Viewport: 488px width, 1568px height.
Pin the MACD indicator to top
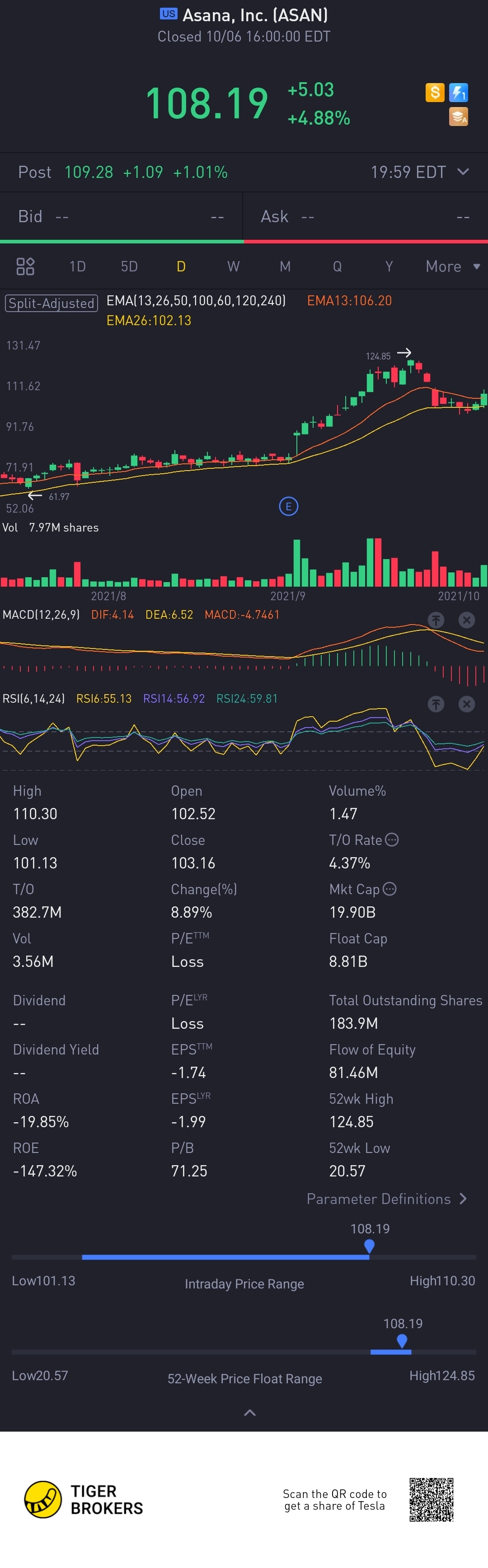436,620
